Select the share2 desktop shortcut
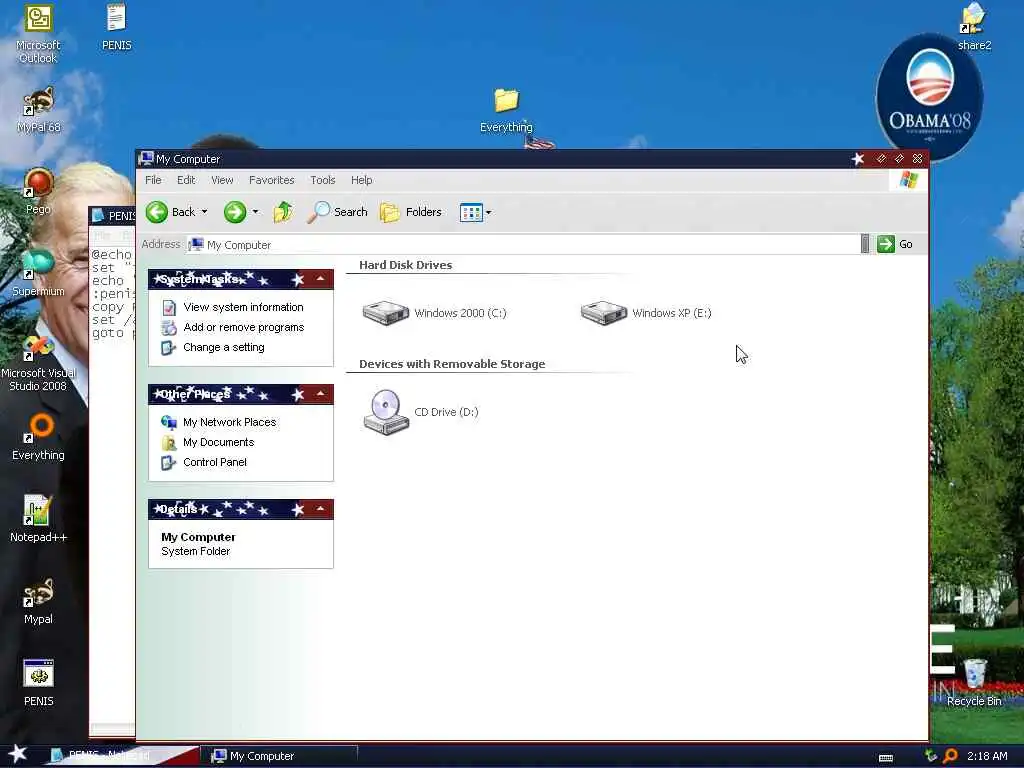 (974, 27)
